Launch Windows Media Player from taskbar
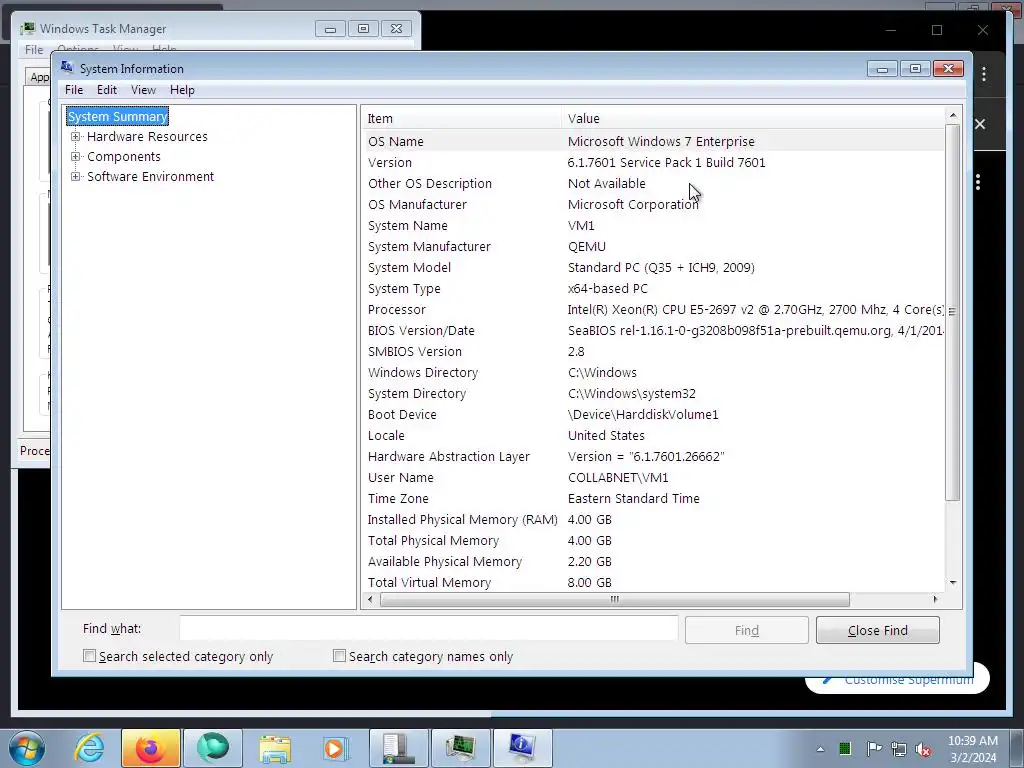The image size is (1024, 768). (x=337, y=748)
